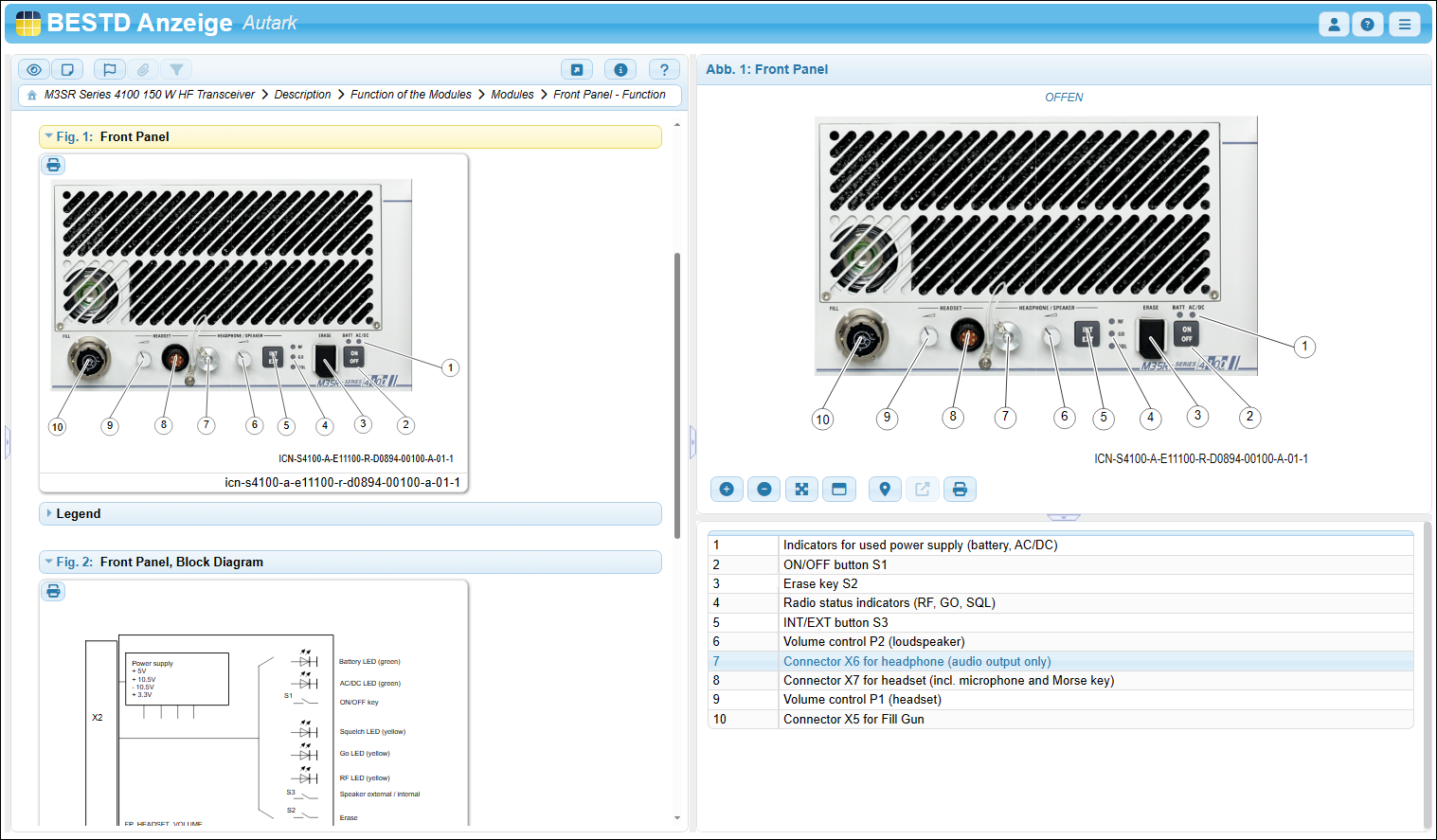
Task: Print Fig. 2 Block Diagram image
Action: [x=54, y=591]
